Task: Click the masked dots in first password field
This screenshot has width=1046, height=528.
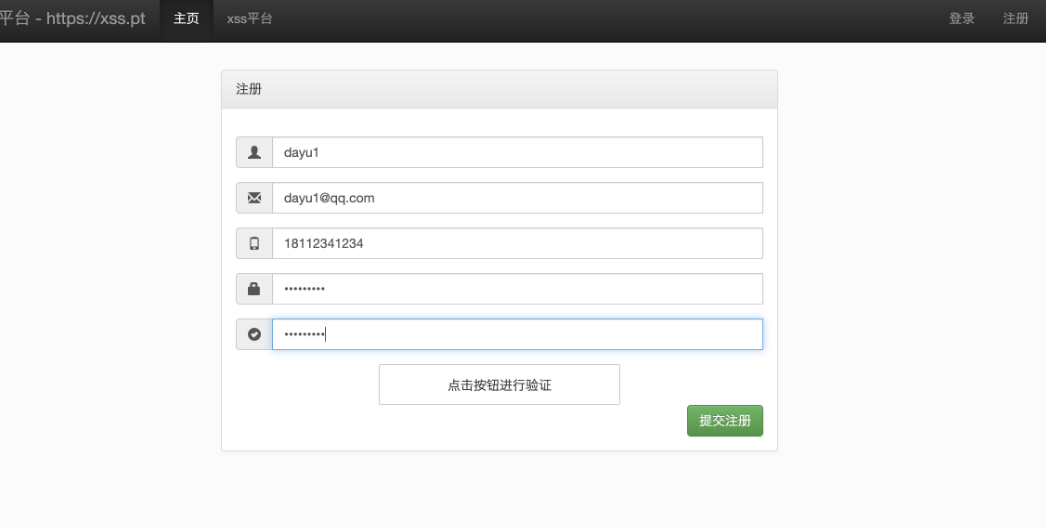Action: (x=304, y=288)
